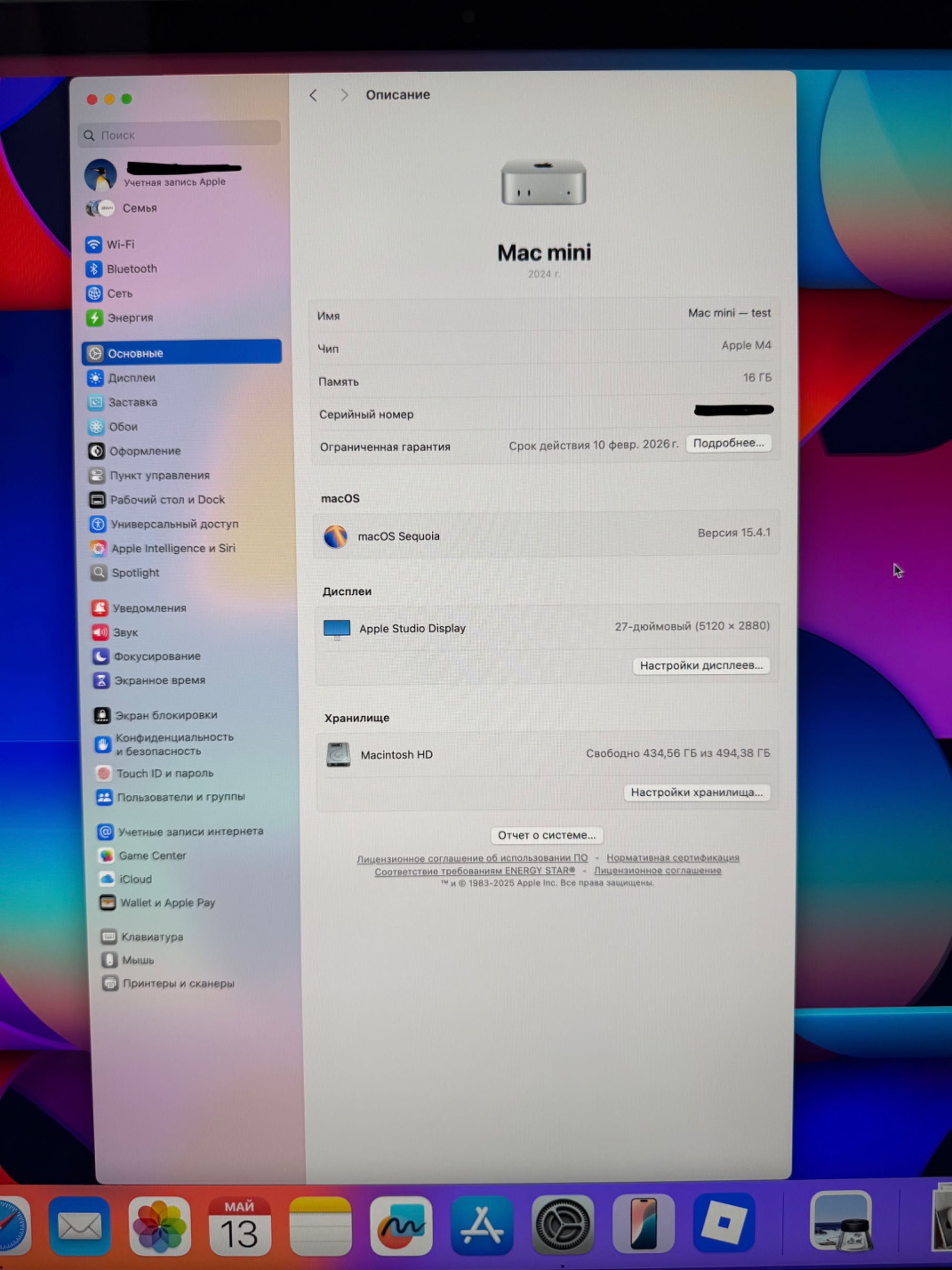Click the Mac mini device image
Image resolution: width=952 pixels, height=1270 pixels.
click(x=544, y=182)
